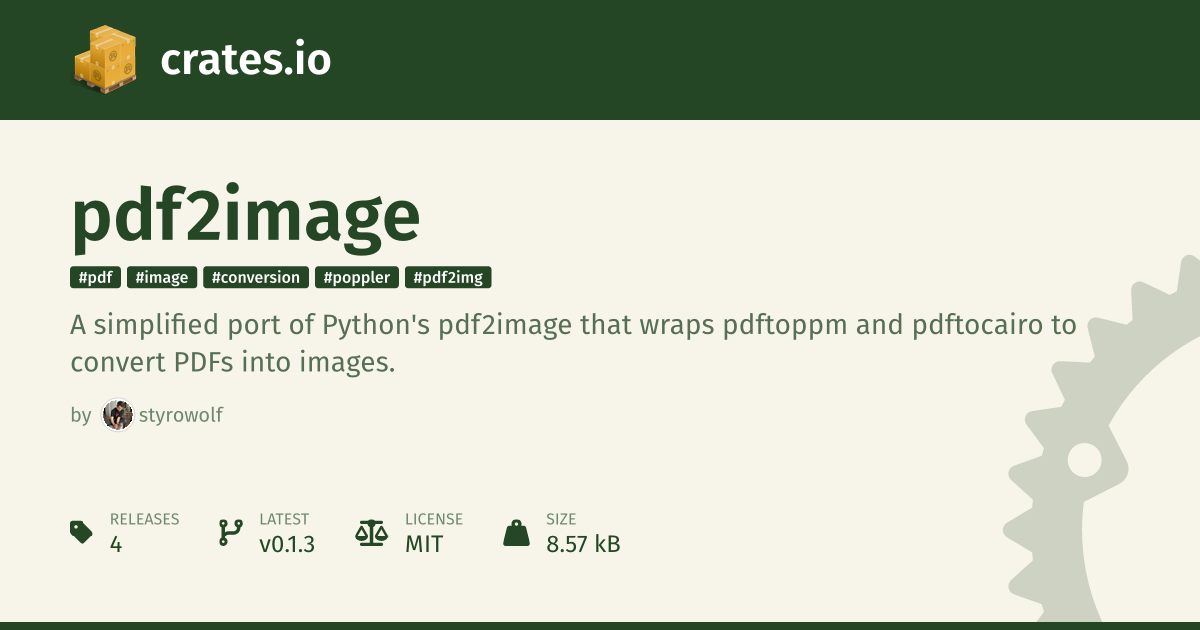This screenshot has height=630, width=1200.
Task: Open the crates.io site title
Action: pos(245,60)
